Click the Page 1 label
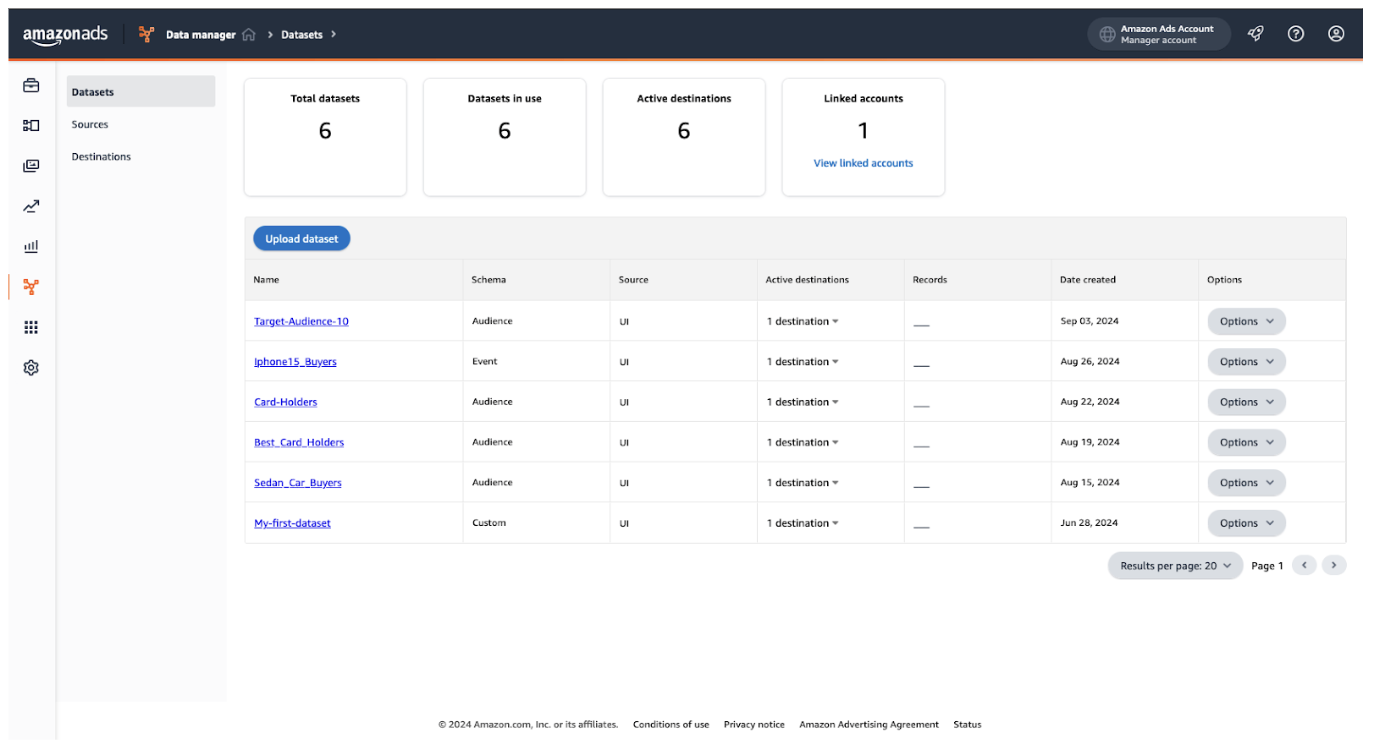Image resolution: width=1386 pixels, height=746 pixels. pyautogui.click(x=1267, y=566)
